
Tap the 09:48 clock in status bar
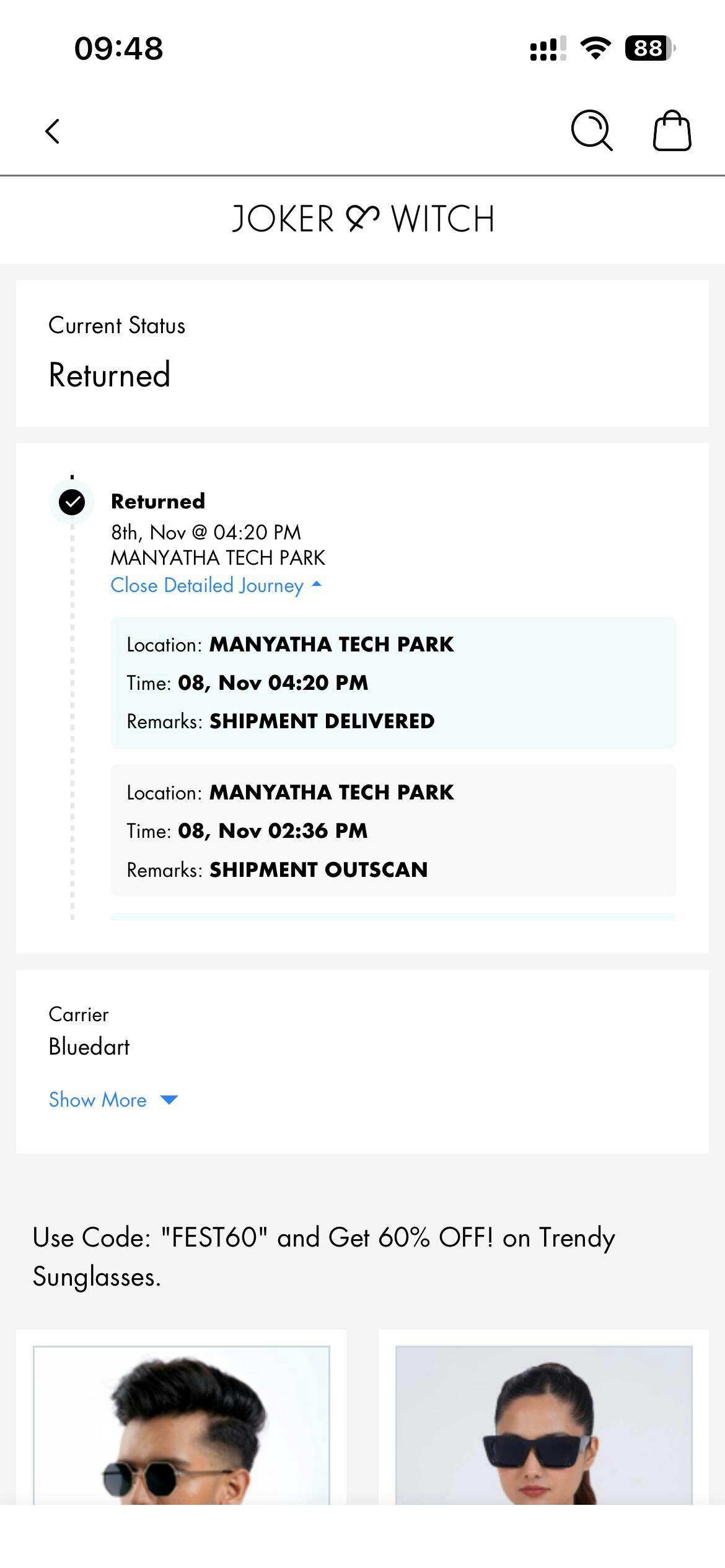click(118, 48)
